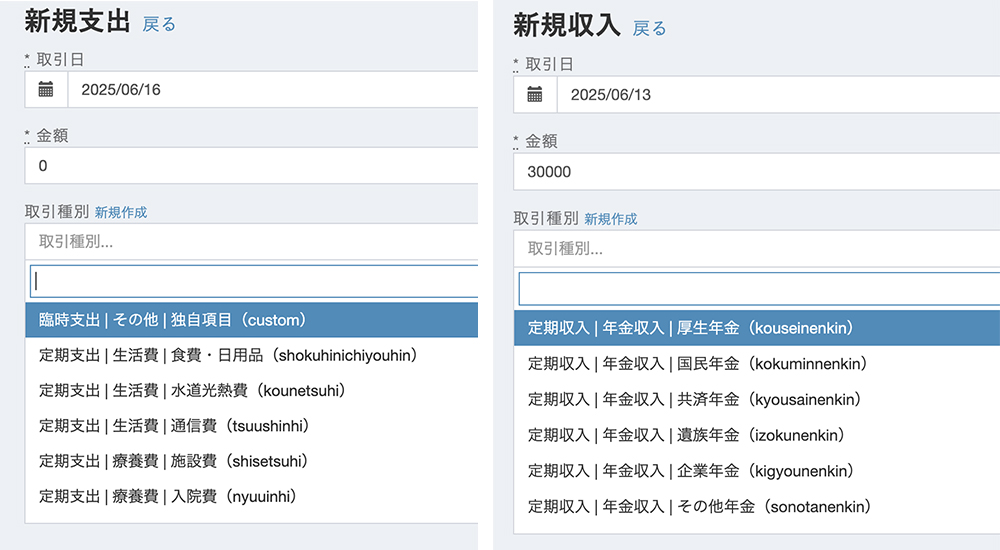Click 新規作成 link in expense form
Viewport: 1000px width, 550px height.
point(121,212)
